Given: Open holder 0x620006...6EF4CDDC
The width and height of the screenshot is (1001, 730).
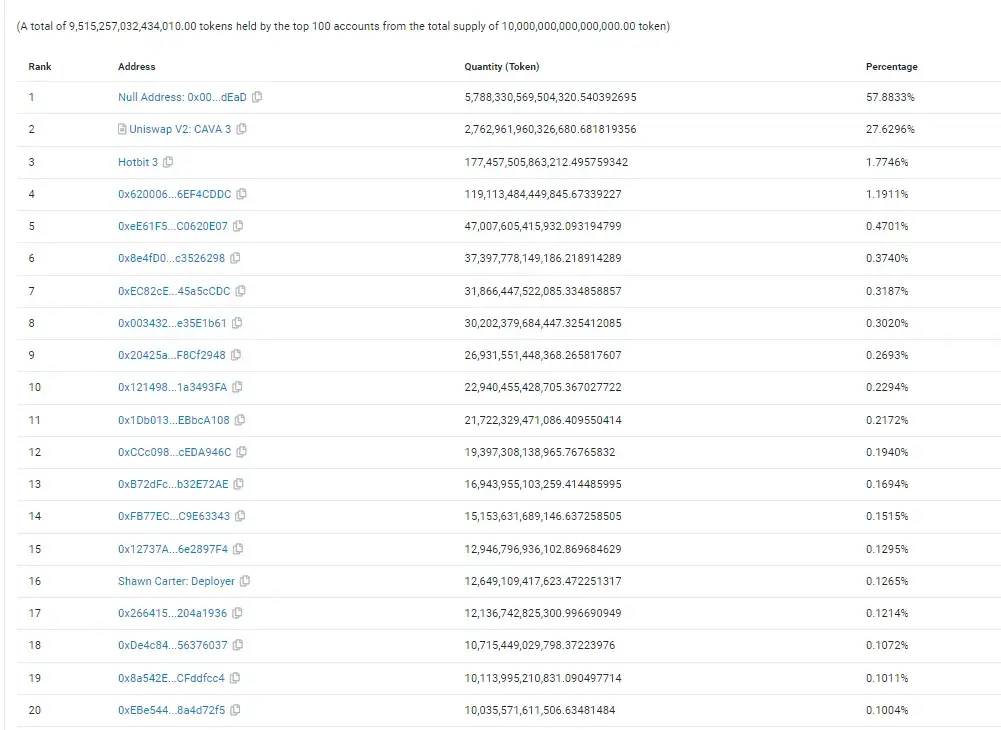Looking at the screenshot, I should coord(174,194).
